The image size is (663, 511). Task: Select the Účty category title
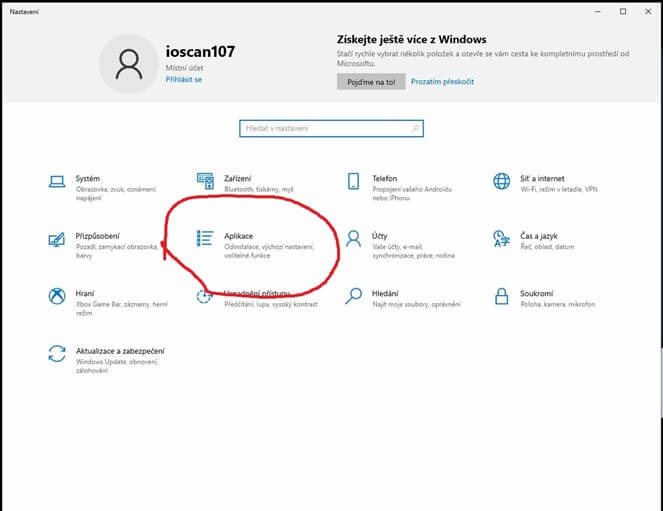(379, 236)
